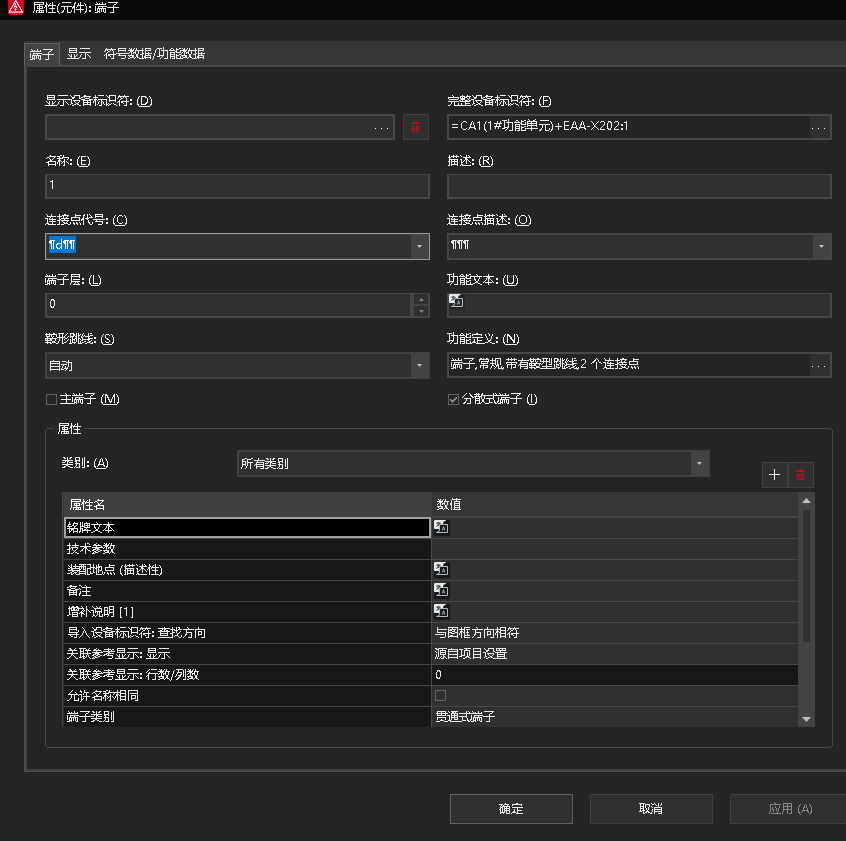Open the 类别 dropdown showing 所有类别

(699, 463)
